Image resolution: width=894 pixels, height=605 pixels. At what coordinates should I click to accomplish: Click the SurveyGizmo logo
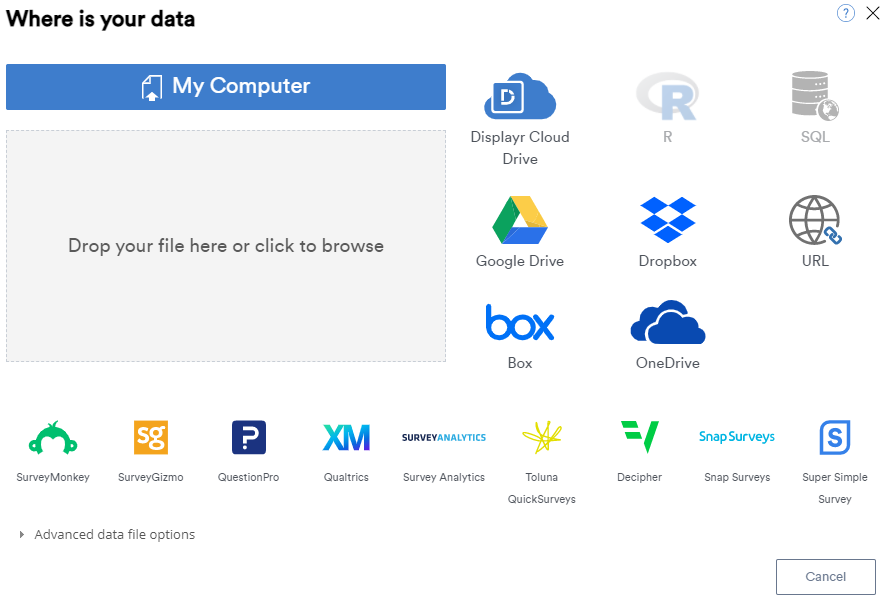151,437
